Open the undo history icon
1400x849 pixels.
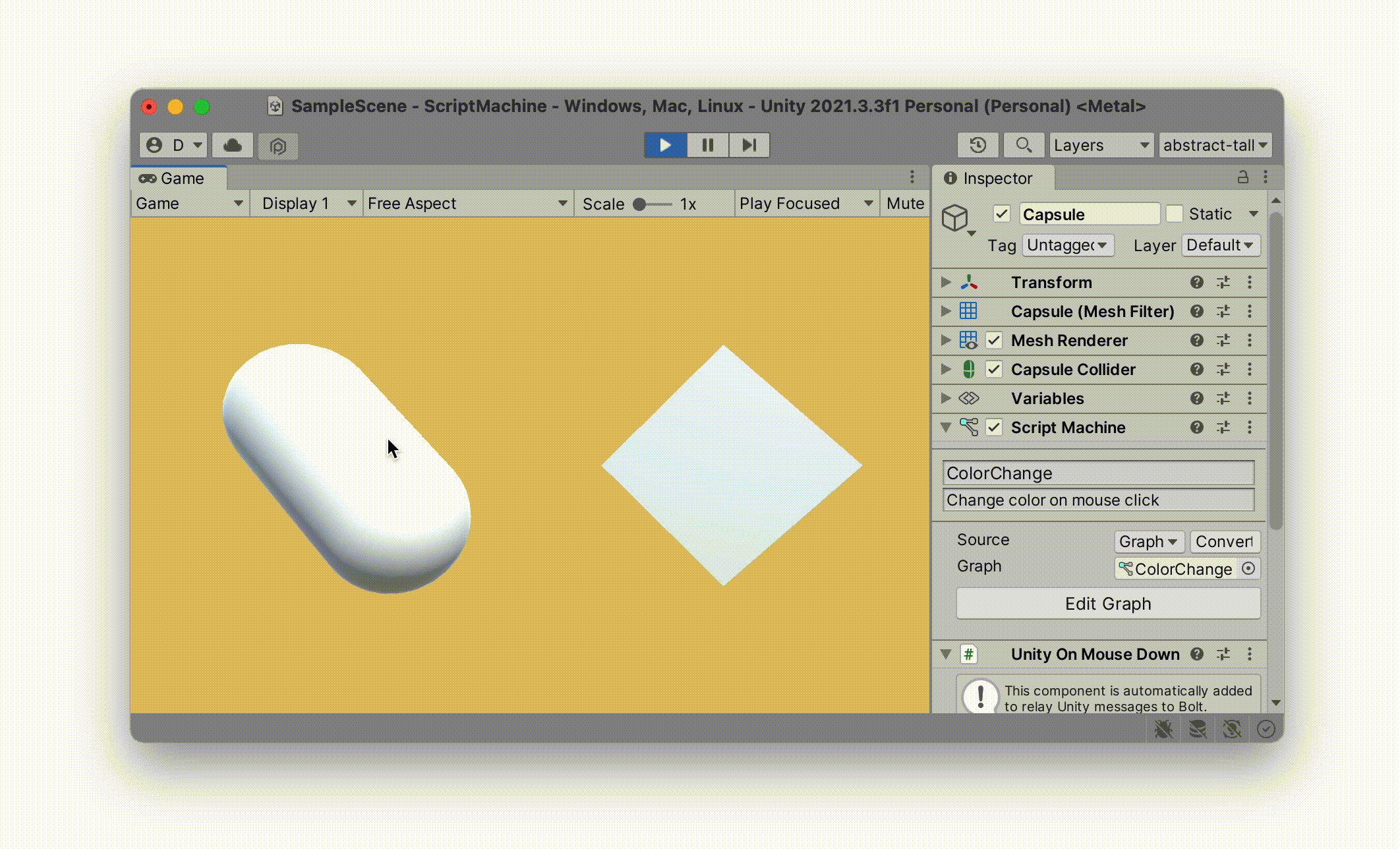977,145
